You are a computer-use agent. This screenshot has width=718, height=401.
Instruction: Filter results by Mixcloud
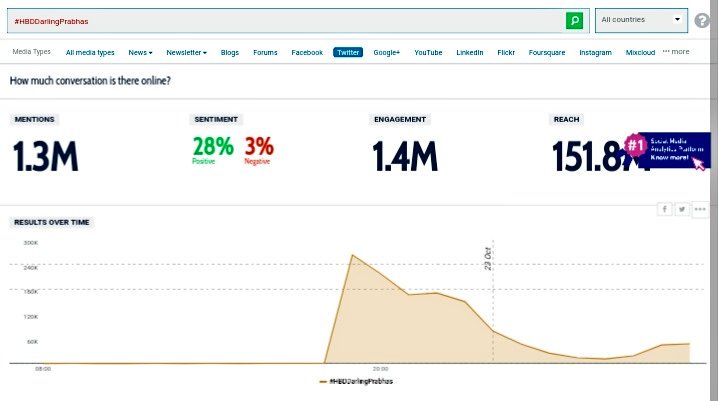(x=640, y=53)
